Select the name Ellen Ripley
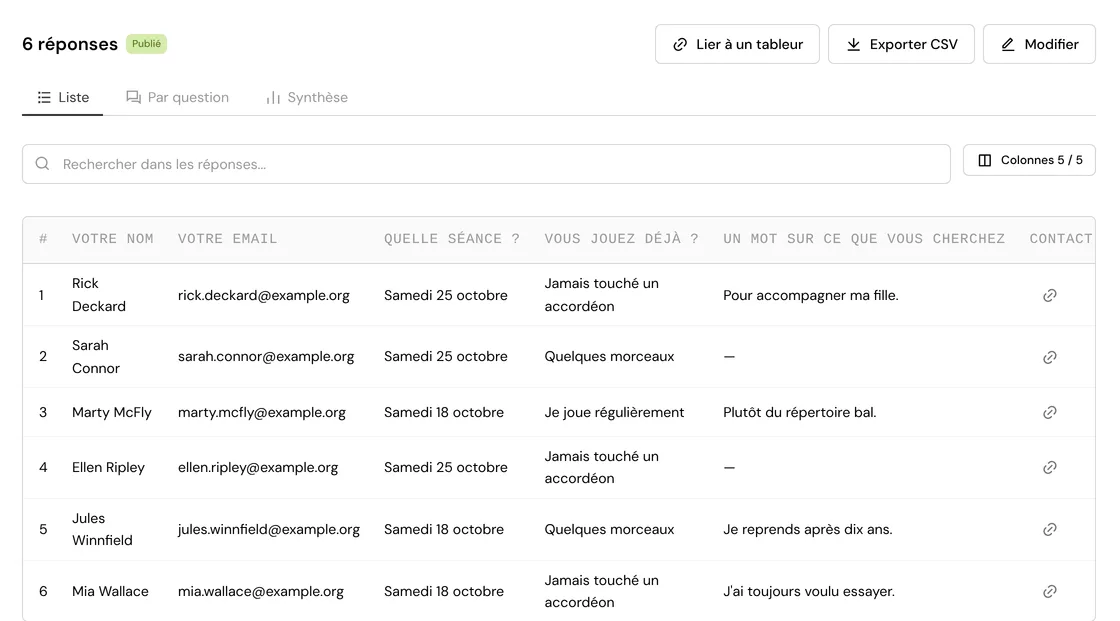 pos(109,467)
